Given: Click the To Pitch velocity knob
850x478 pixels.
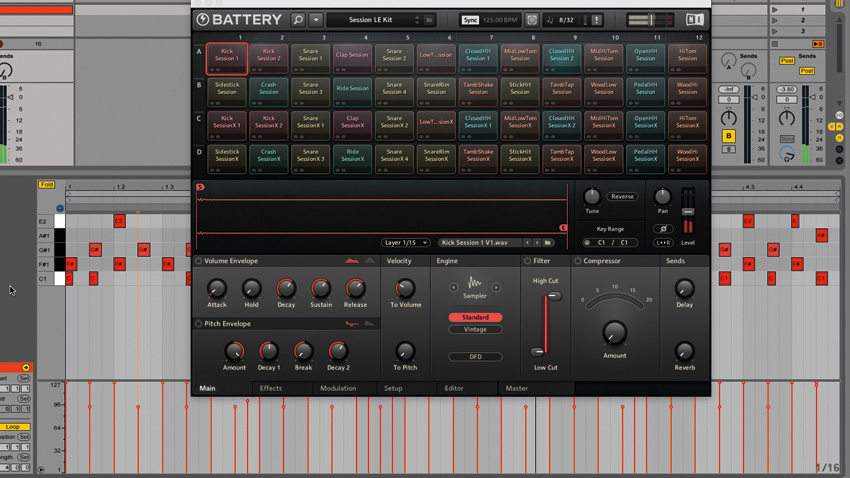Looking at the screenshot, I should tap(405, 351).
